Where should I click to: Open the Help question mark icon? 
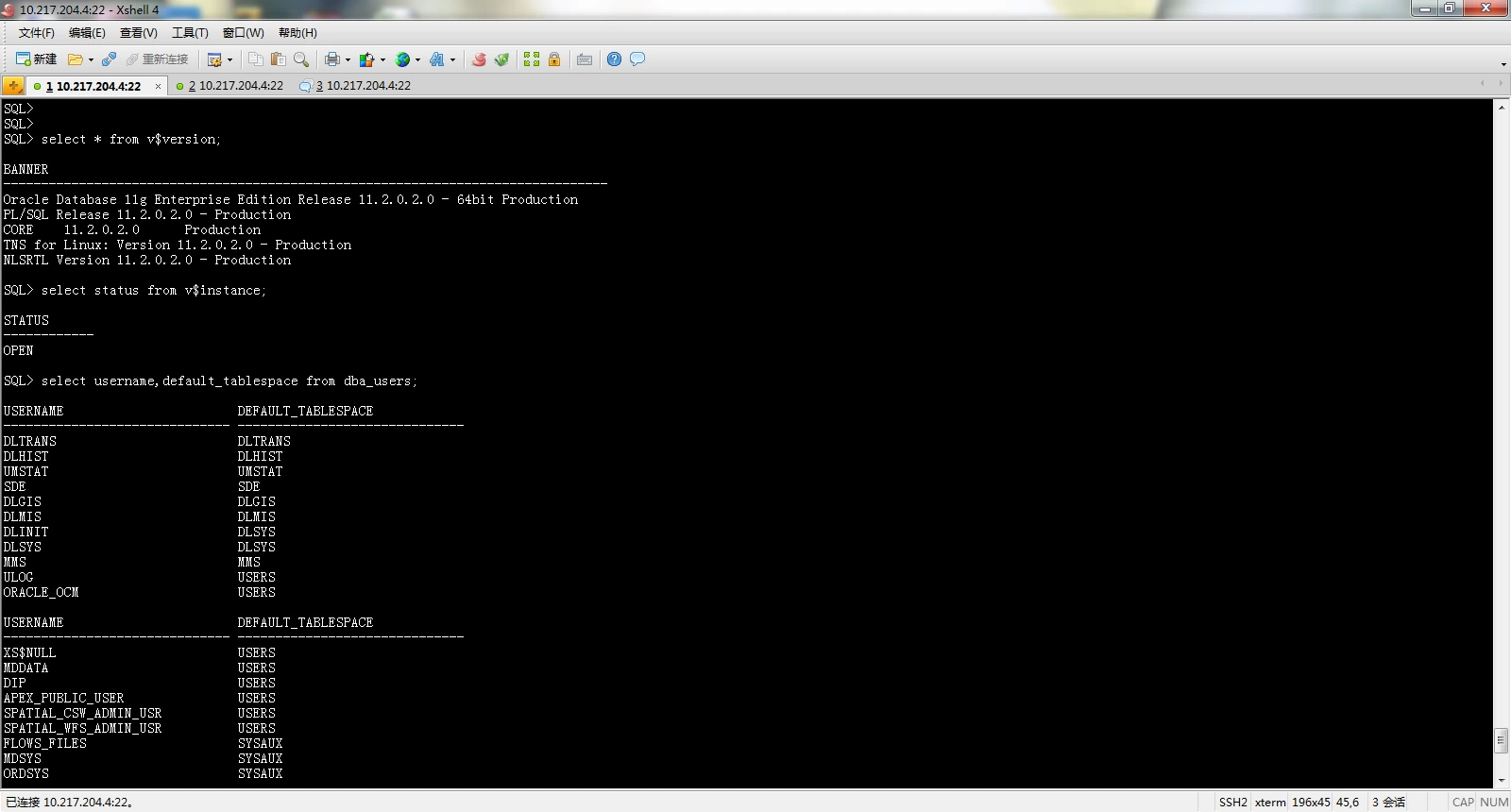click(x=615, y=59)
